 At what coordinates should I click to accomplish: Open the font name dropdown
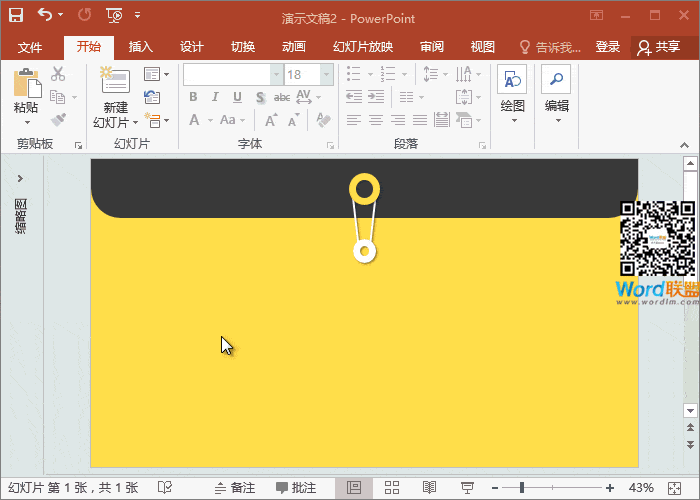pos(276,74)
